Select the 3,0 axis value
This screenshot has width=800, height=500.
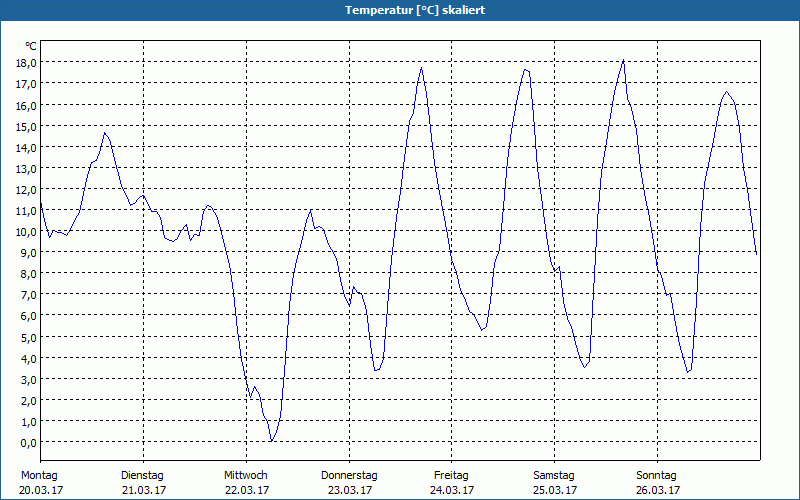coord(30,380)
